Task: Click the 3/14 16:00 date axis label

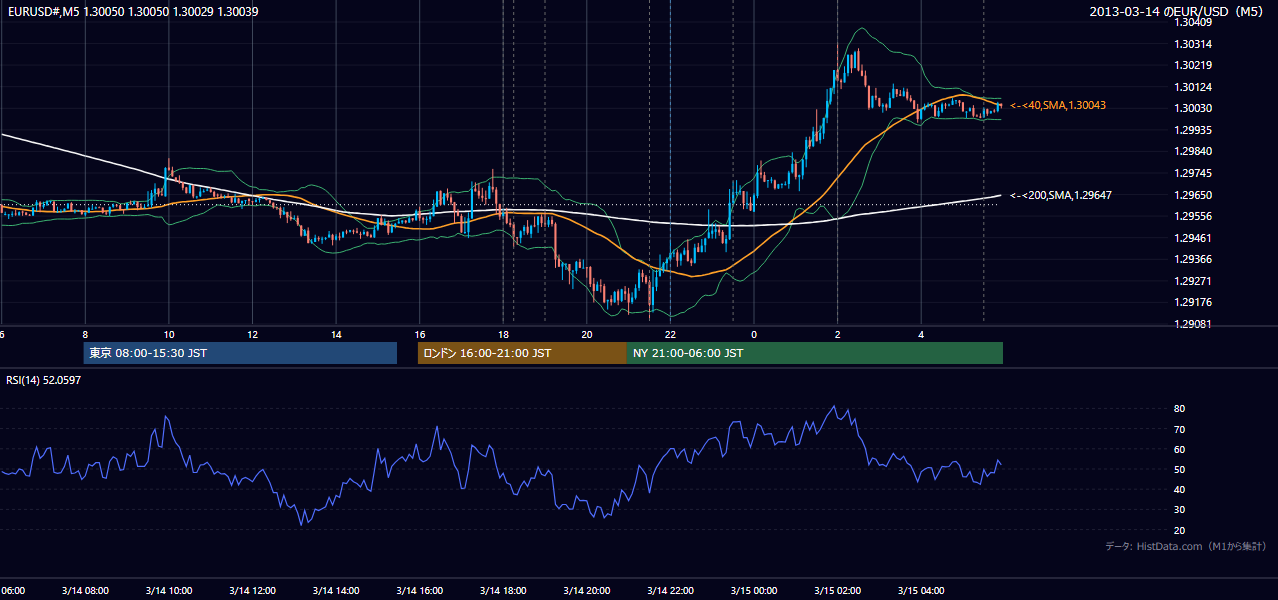Action: pyautogui.click(x=419, y=590)
